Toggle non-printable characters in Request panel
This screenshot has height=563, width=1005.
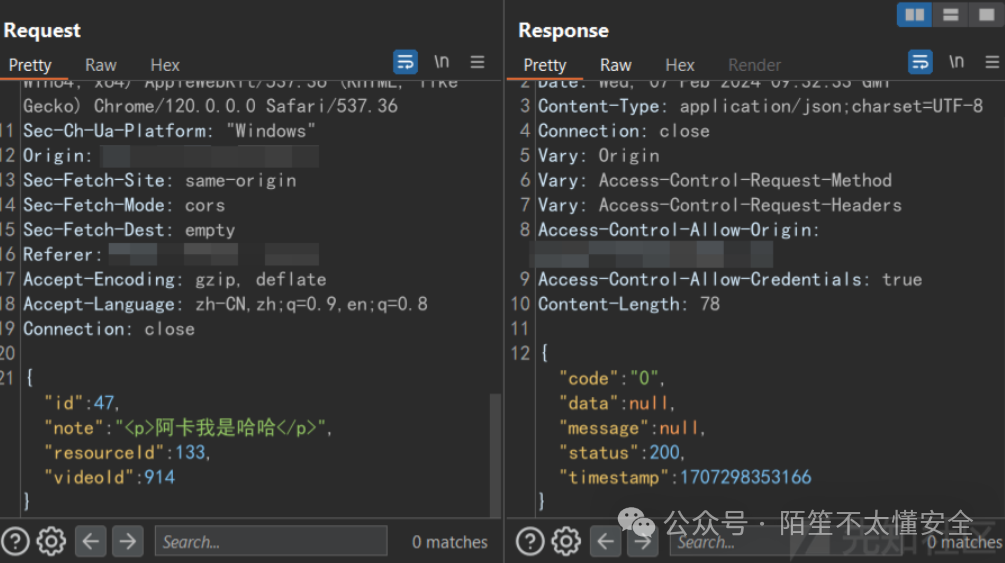(x=442, y=62)
